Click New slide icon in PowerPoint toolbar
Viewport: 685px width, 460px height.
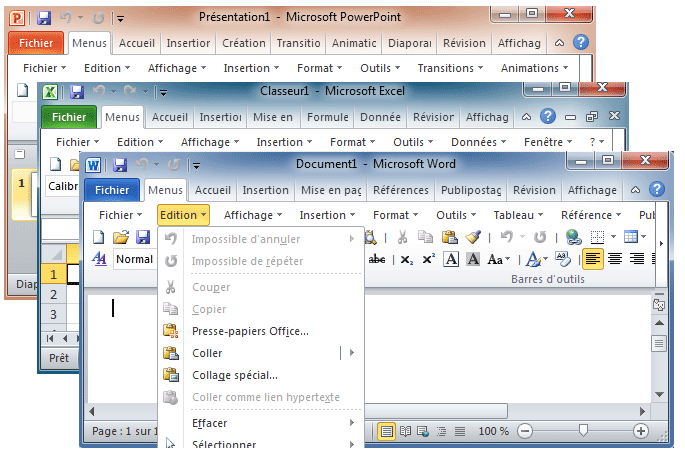click(22, 90)
